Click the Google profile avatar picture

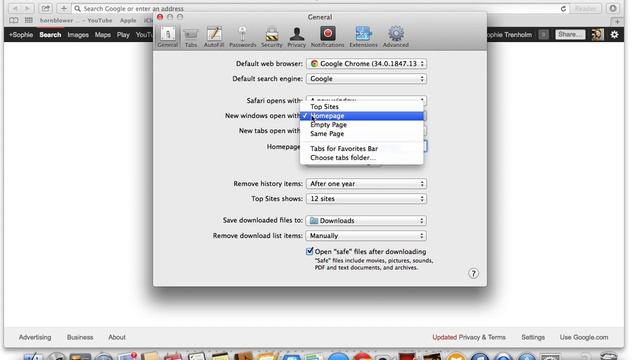(x=598, y=35)
